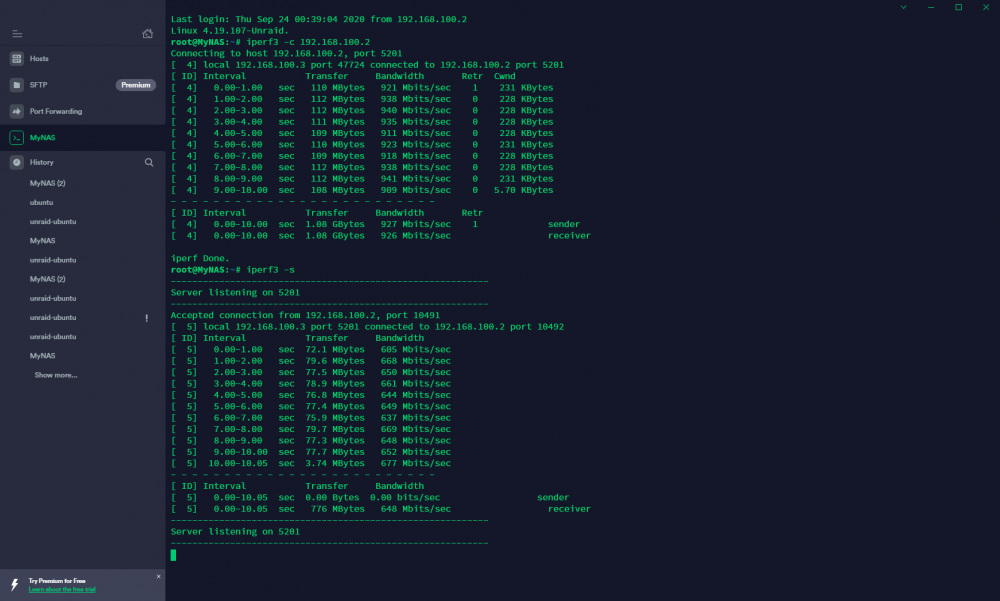Click the '776 MBytes' receiver transfer value
Image resolution: width=1000 pixels, height=601 pixels.
(x=337, y=509)
